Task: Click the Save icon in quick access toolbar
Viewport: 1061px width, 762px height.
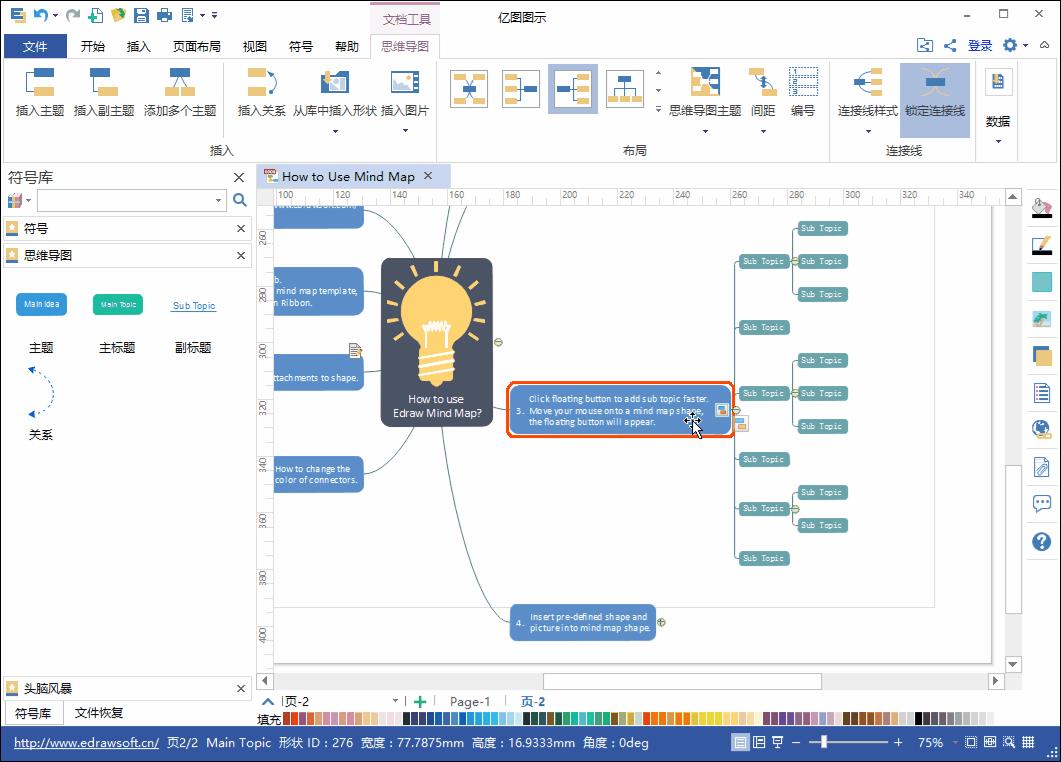Action: [x=141, y=15]
